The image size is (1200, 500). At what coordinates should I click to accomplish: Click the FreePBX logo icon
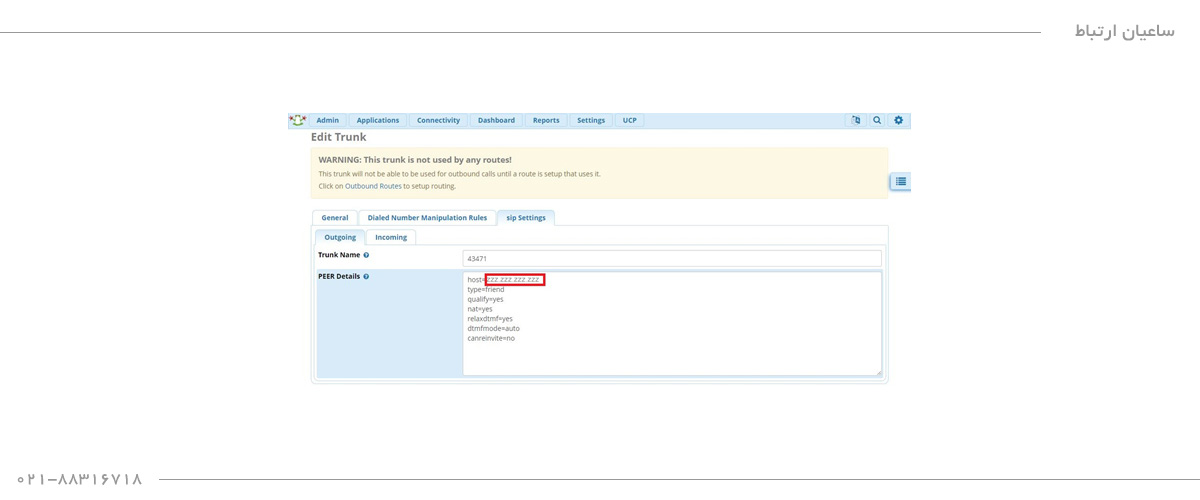click(x=297, y=120)
